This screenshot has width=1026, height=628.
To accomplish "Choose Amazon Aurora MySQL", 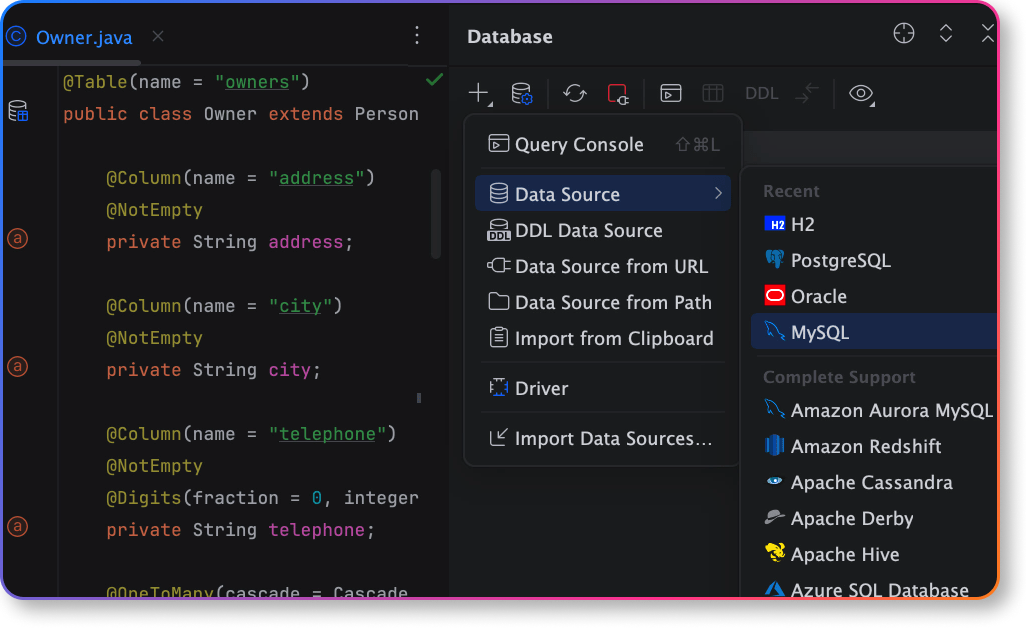I will [x=874, y=410].
